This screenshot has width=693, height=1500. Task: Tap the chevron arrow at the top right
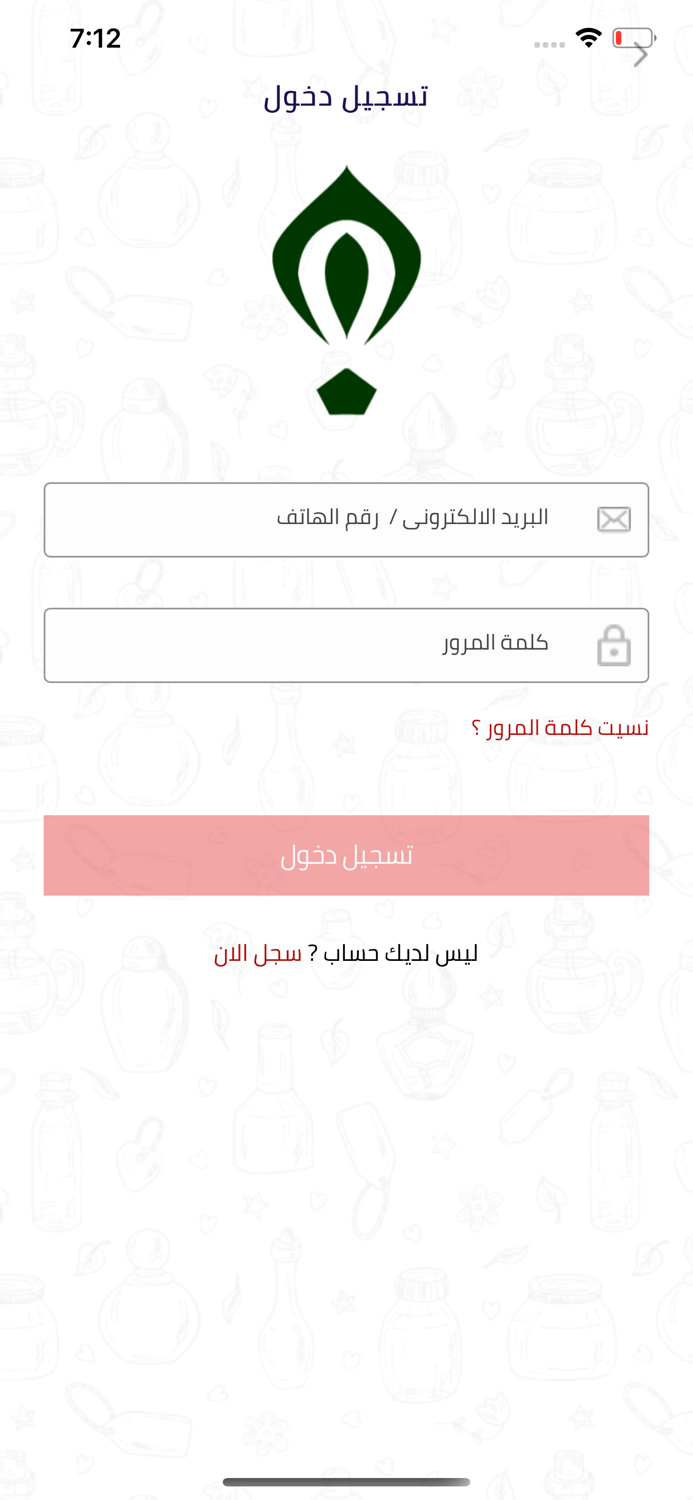tap(640, 54)
